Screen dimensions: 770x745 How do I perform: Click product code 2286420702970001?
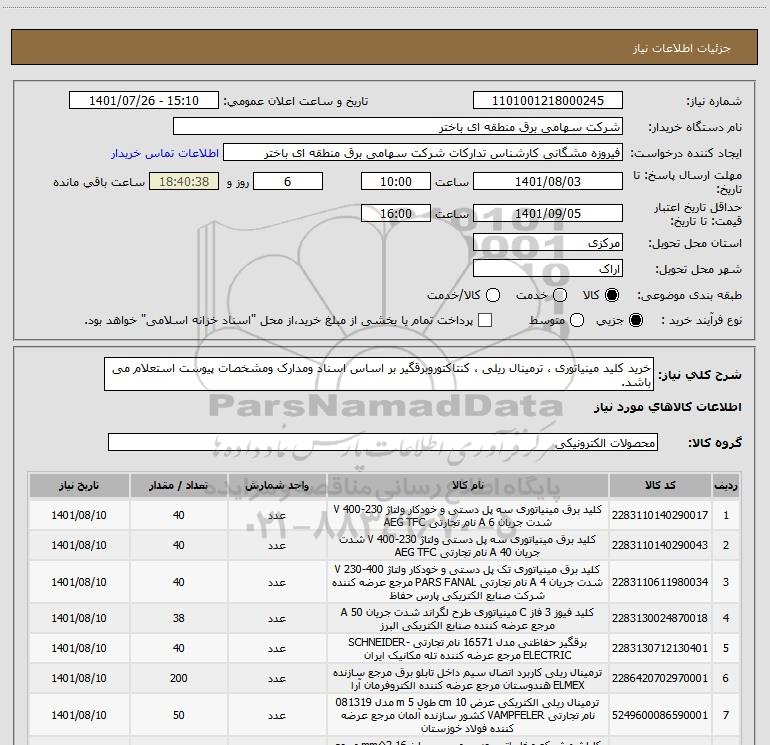(x=660, y=678)
